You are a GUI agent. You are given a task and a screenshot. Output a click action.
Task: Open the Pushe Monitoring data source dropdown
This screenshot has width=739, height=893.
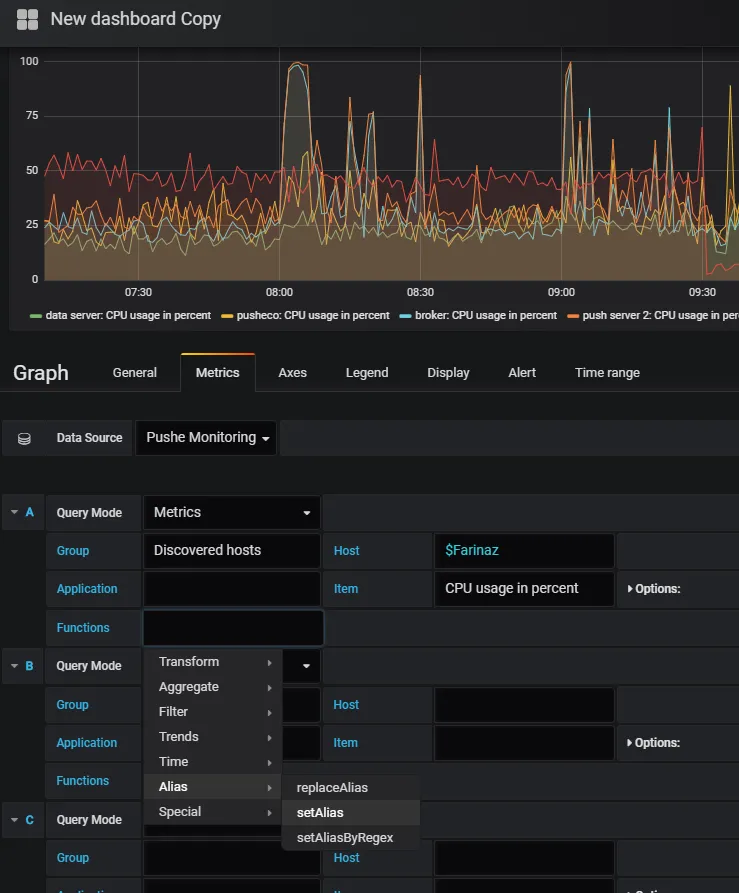pyautogui.click(x=206, y=437)
